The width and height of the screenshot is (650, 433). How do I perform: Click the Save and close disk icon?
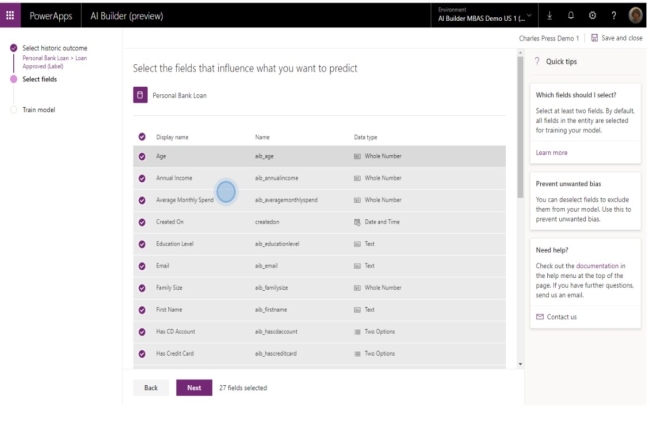coord(594,38)
